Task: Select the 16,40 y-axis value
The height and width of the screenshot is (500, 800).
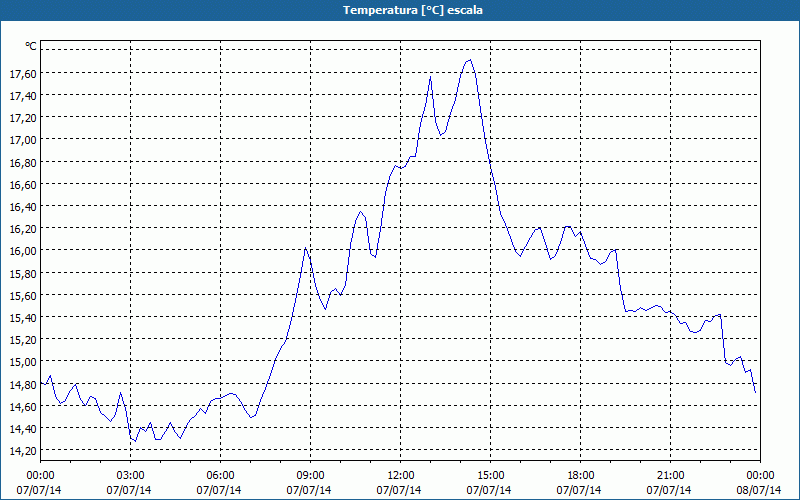Action: pyautogui.click(x=23, y=207)
